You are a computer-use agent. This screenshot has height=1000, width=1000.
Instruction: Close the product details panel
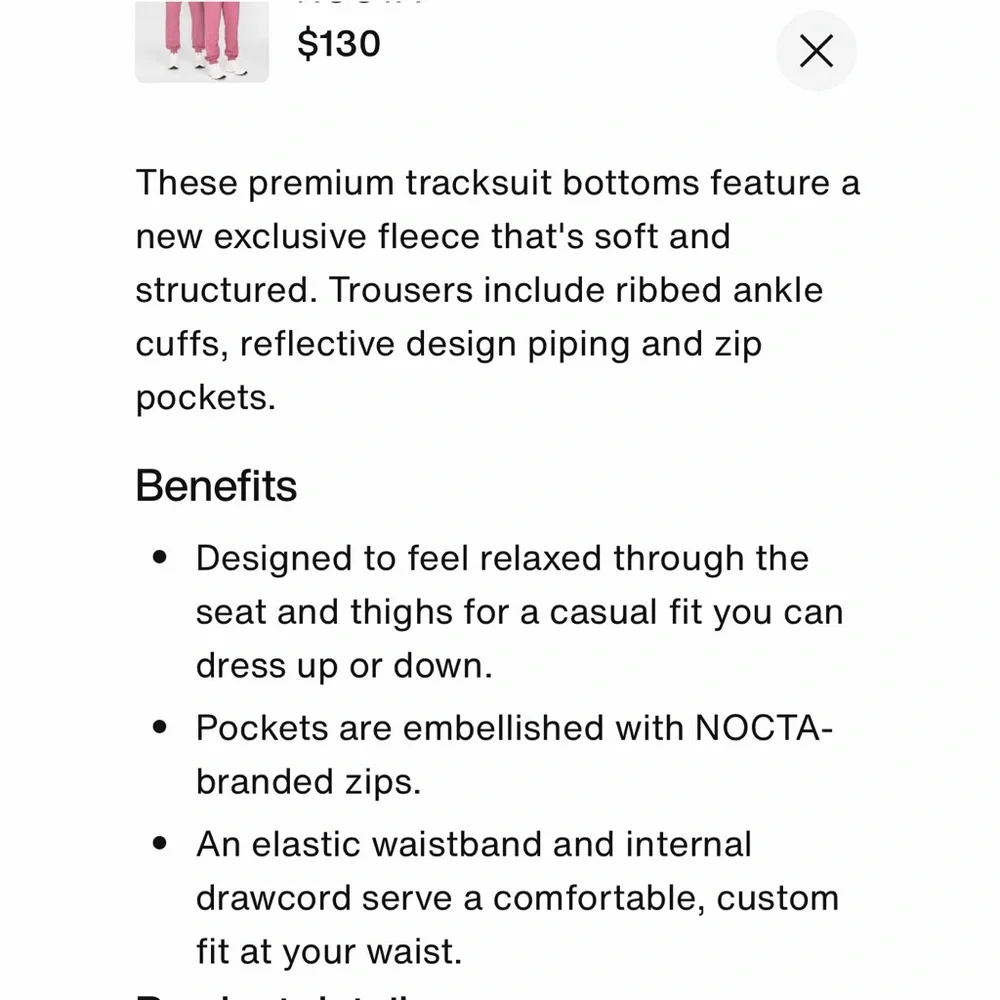point(816,51)
